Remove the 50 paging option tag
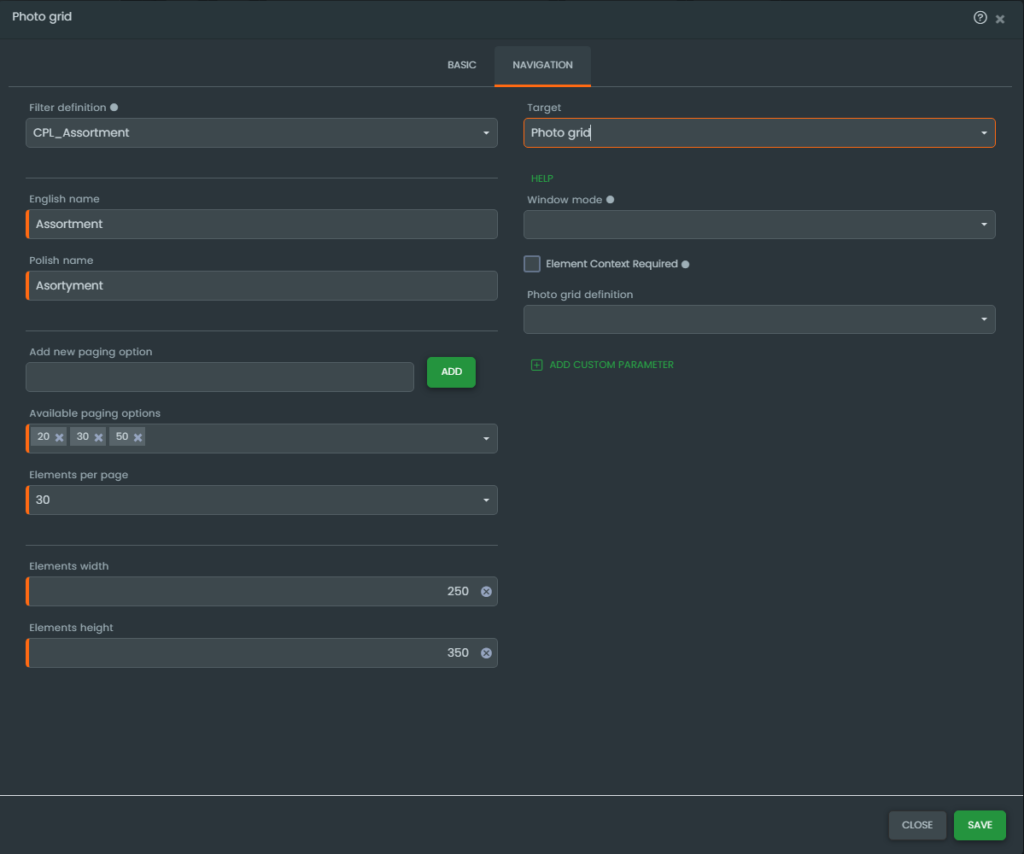The height and width of the screenshot is (854, 1024). coord(138,438)
